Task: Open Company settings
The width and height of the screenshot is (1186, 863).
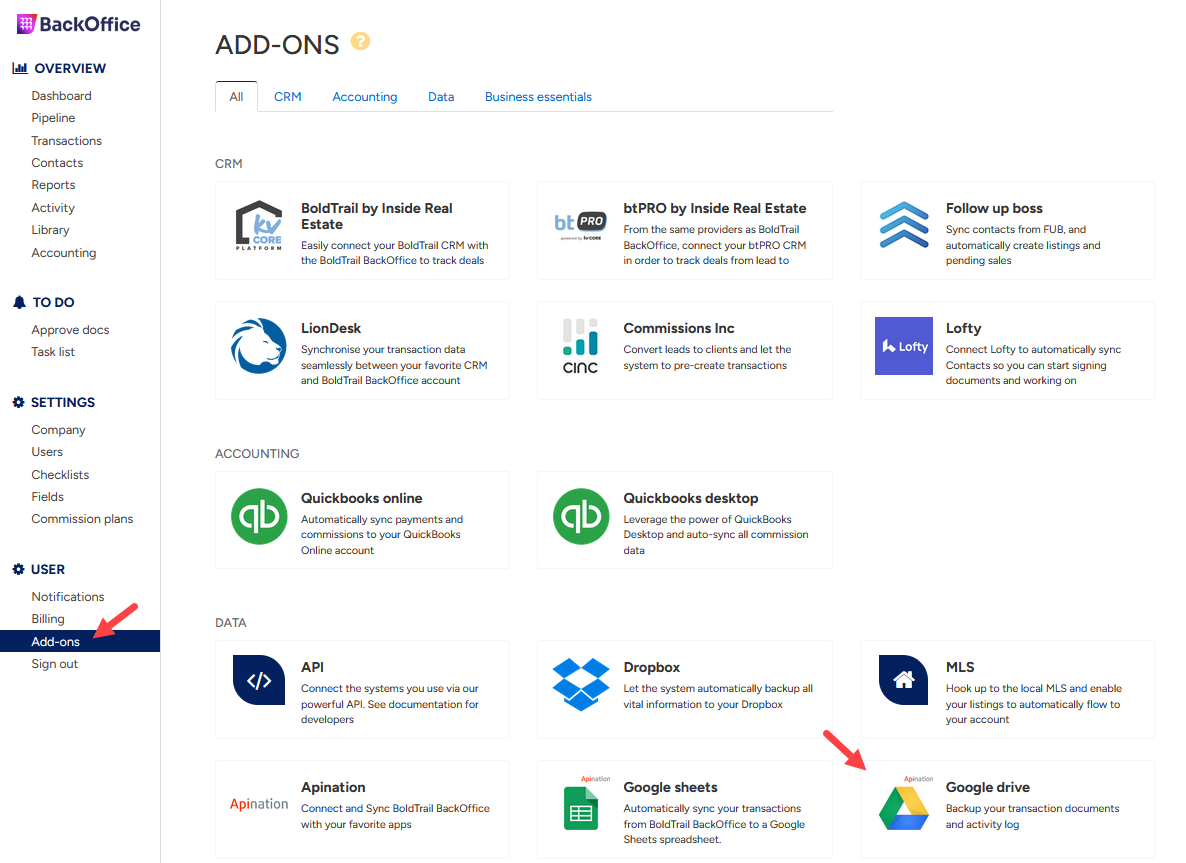Action: point(58,430)
